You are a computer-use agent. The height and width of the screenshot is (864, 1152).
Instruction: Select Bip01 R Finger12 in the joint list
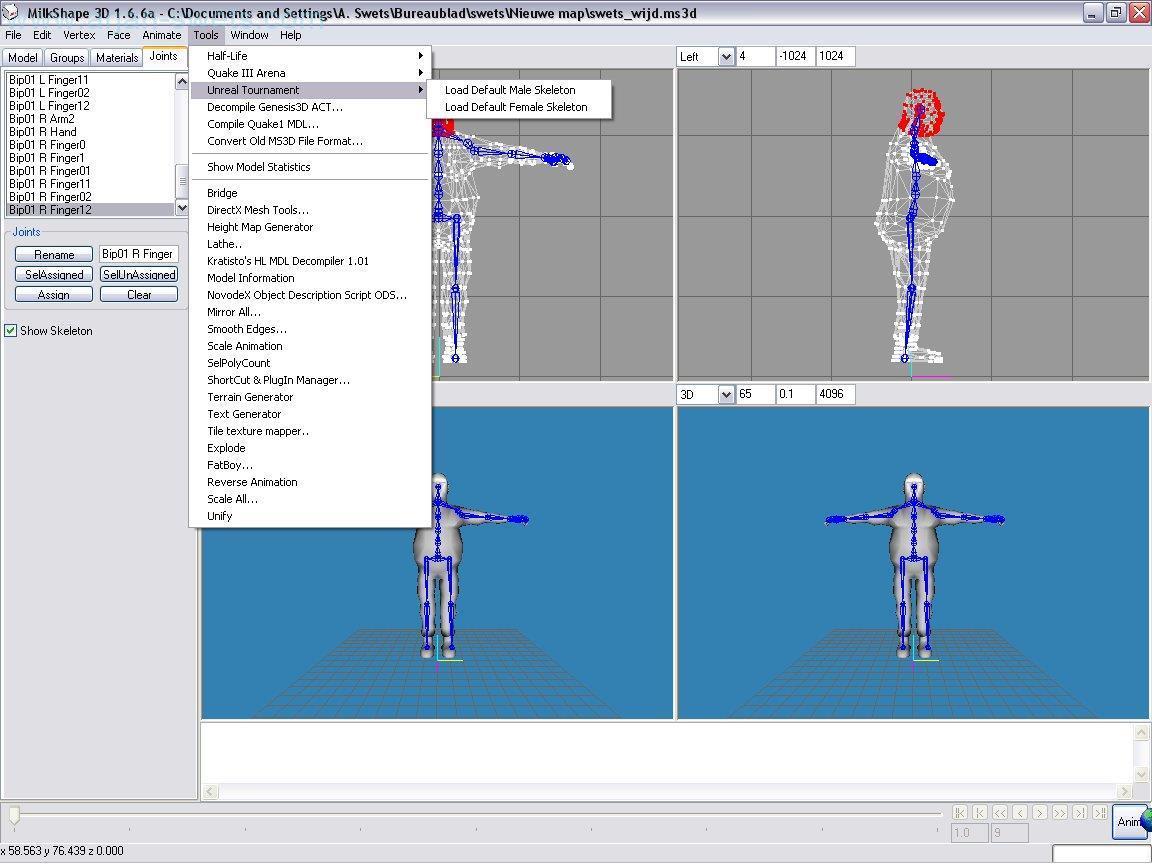tap(90, 209)
